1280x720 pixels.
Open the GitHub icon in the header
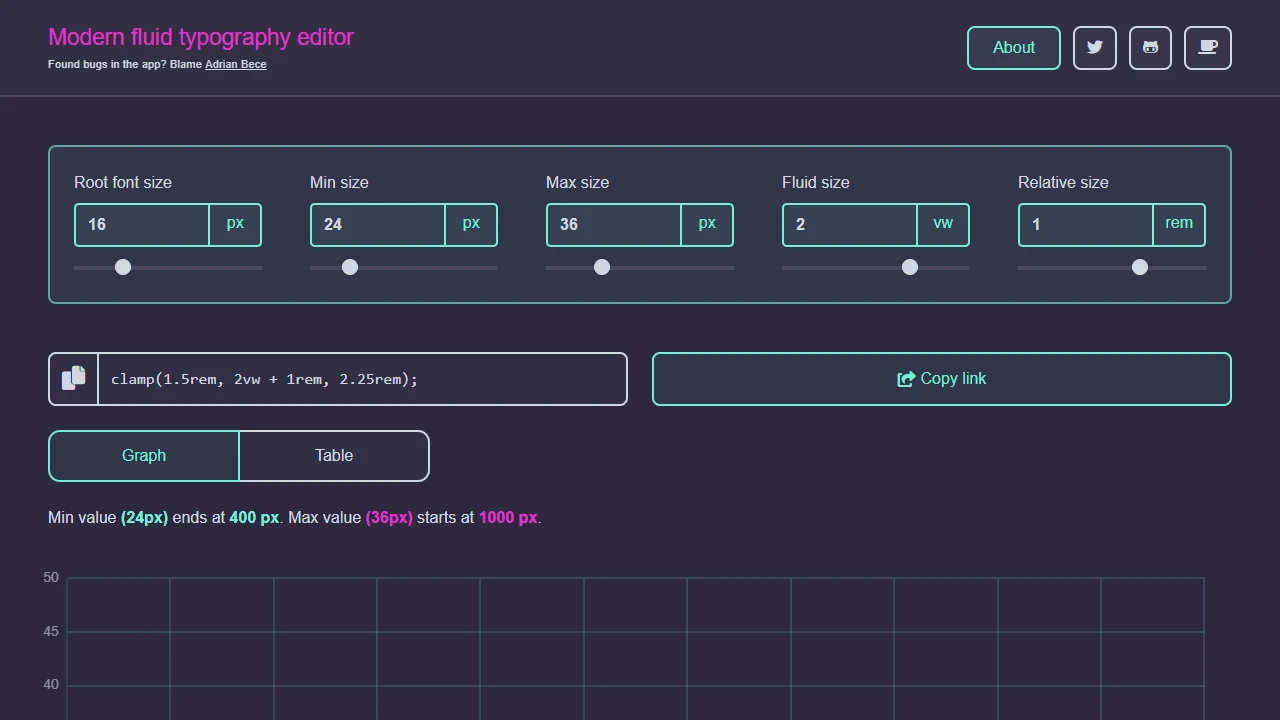(x=1150, y=47)
